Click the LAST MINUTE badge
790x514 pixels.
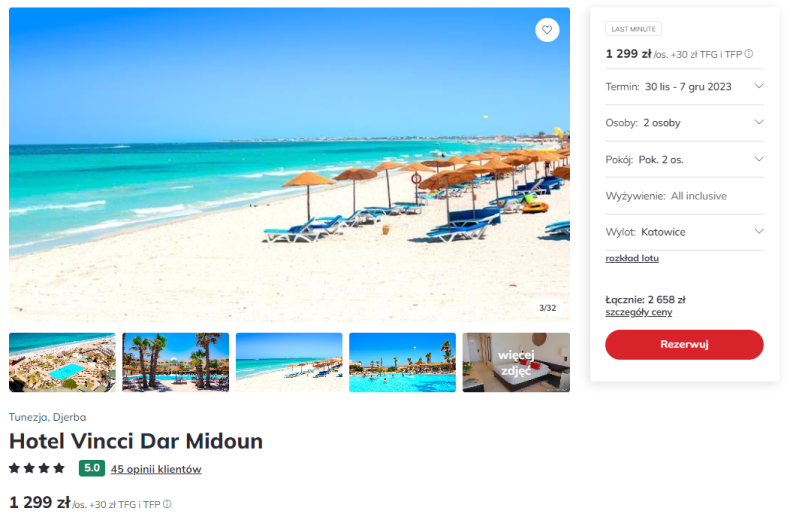pyautogui.click(x=633, y=29)
